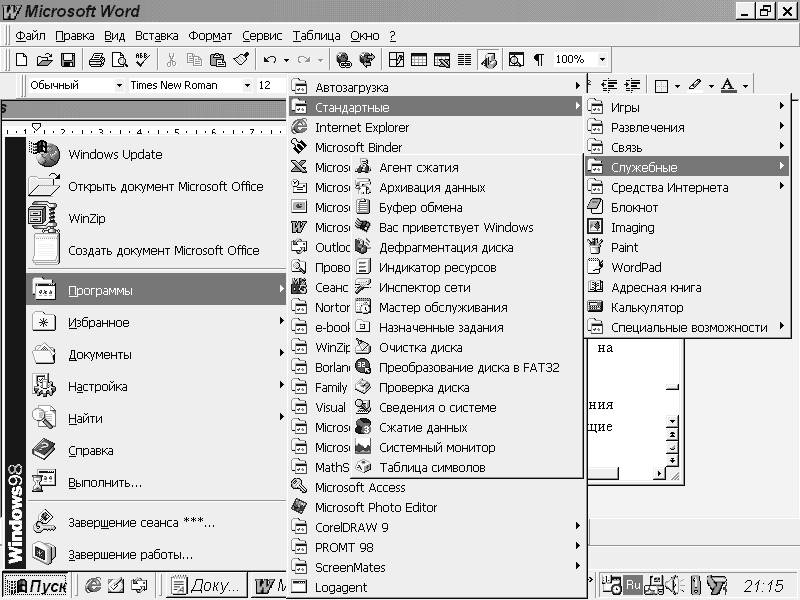Open the Document Map icon
The height and width of the screenshot is (600, 800).
(x=516, y=60)
